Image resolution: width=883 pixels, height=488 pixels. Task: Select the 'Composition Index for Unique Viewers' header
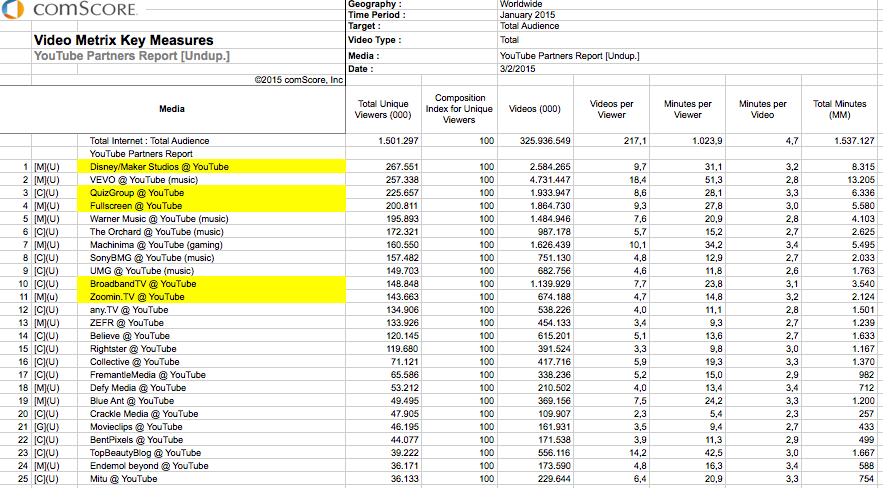pos(459,109)
